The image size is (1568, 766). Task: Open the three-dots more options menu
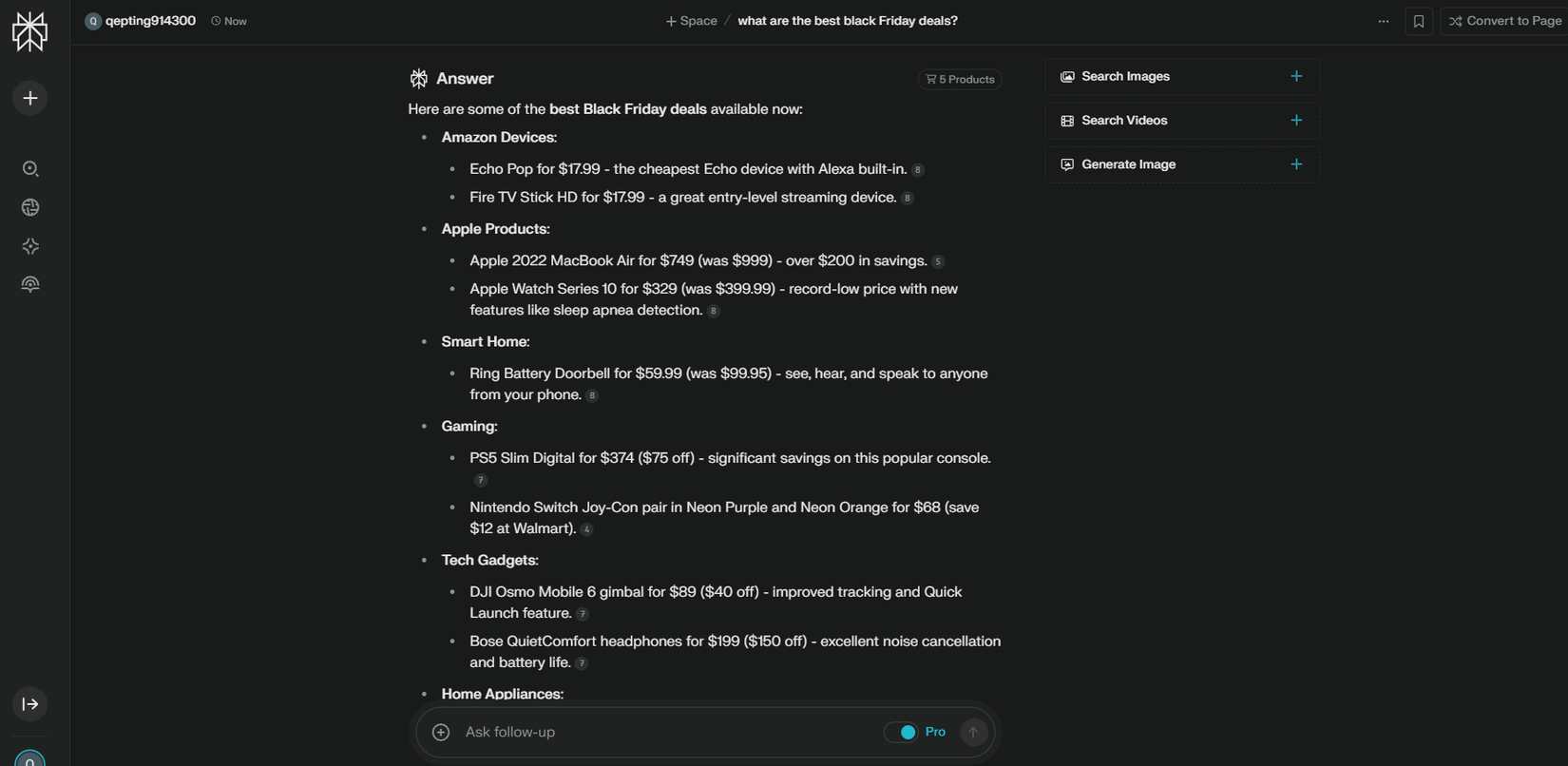1384,21
